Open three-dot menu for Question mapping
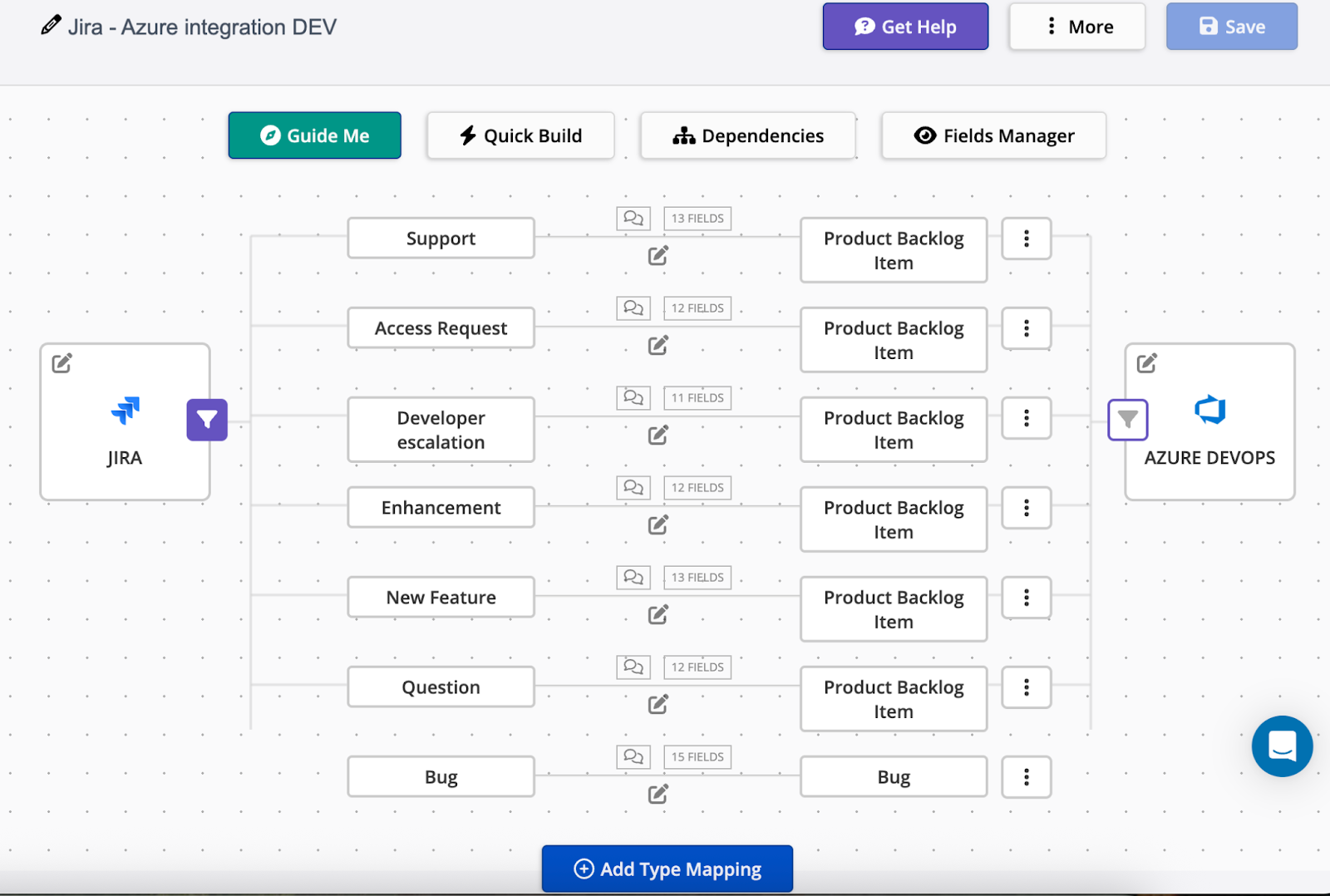The image size is (1330, 896). 1027,687
